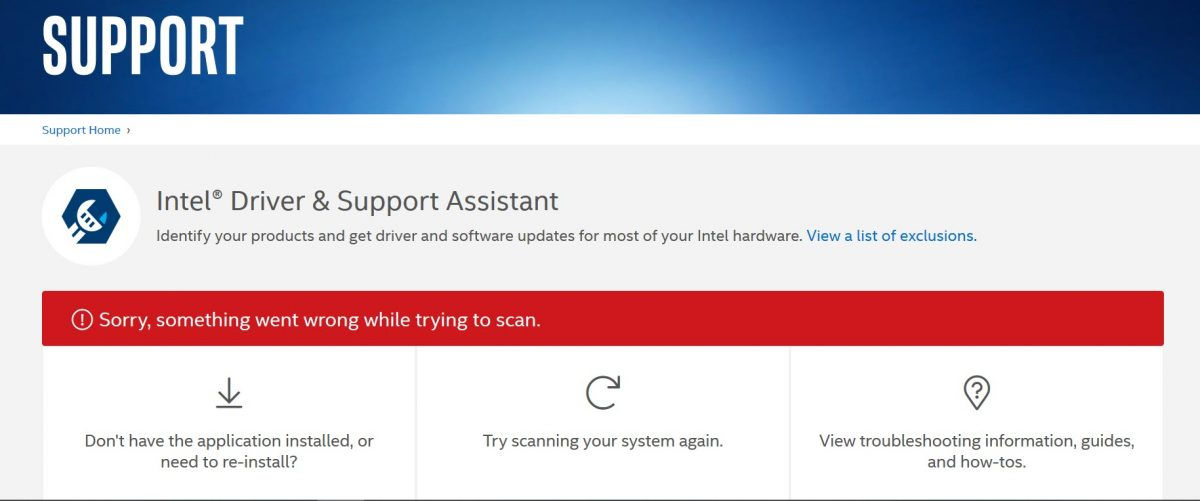Click "Identify your products and get driver" description
The height and width of the screenshot is (501, 1200).
(x=479, y=236)
